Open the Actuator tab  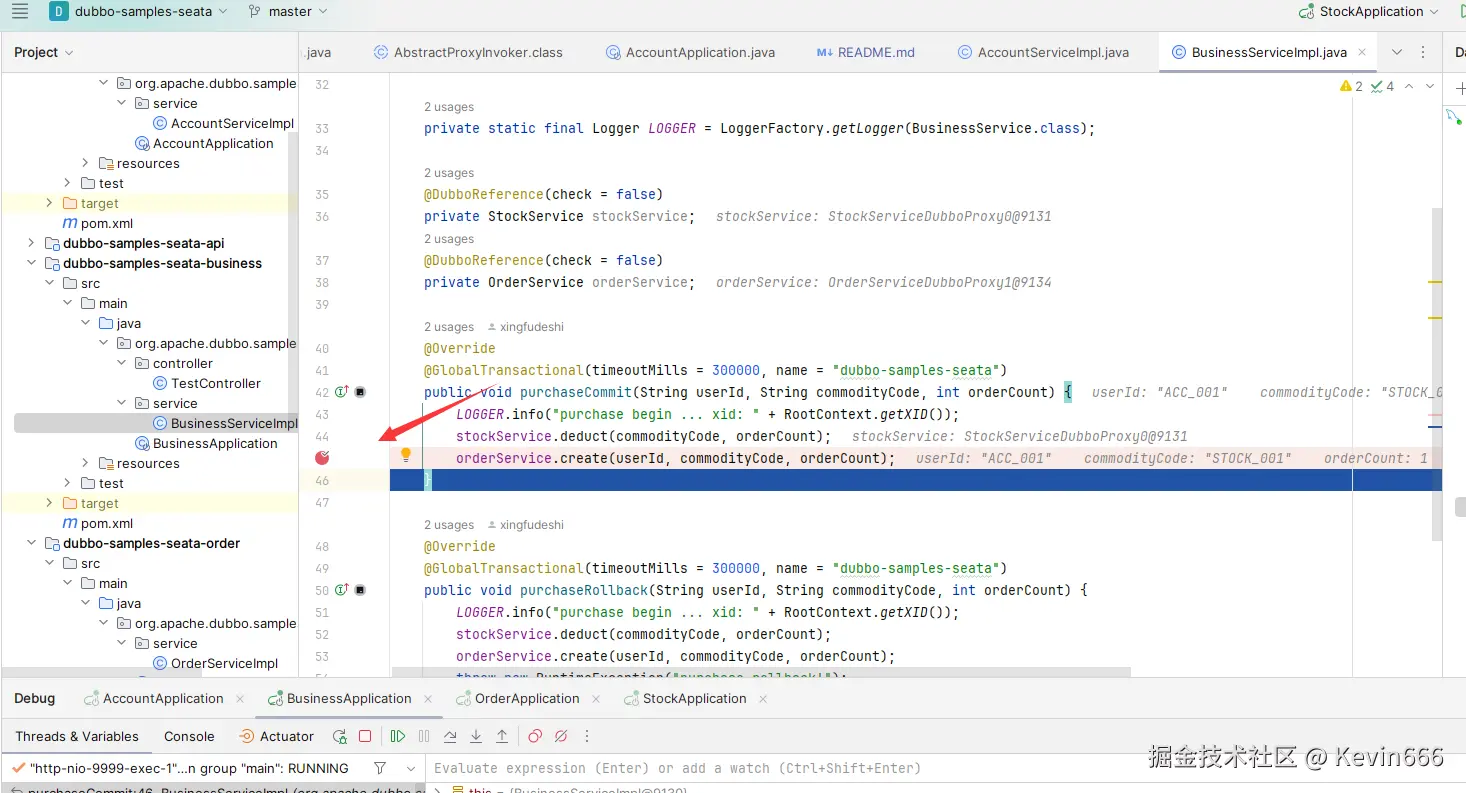(277, 737)
